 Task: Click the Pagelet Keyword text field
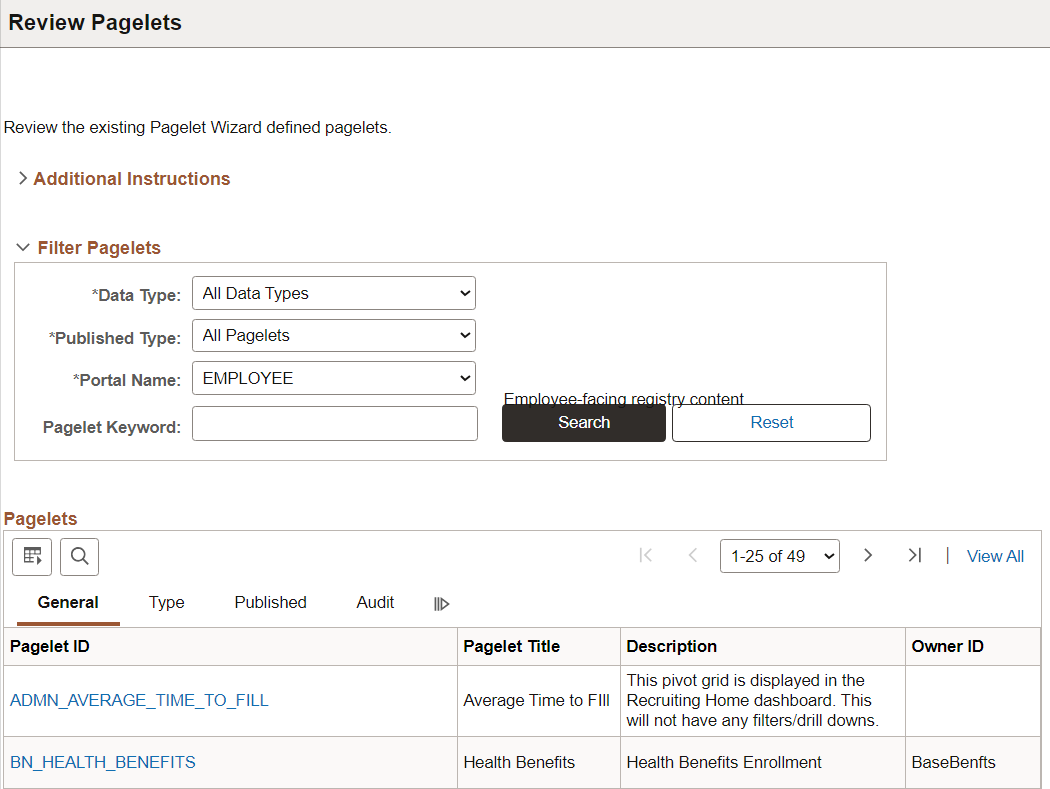[335, 424]
